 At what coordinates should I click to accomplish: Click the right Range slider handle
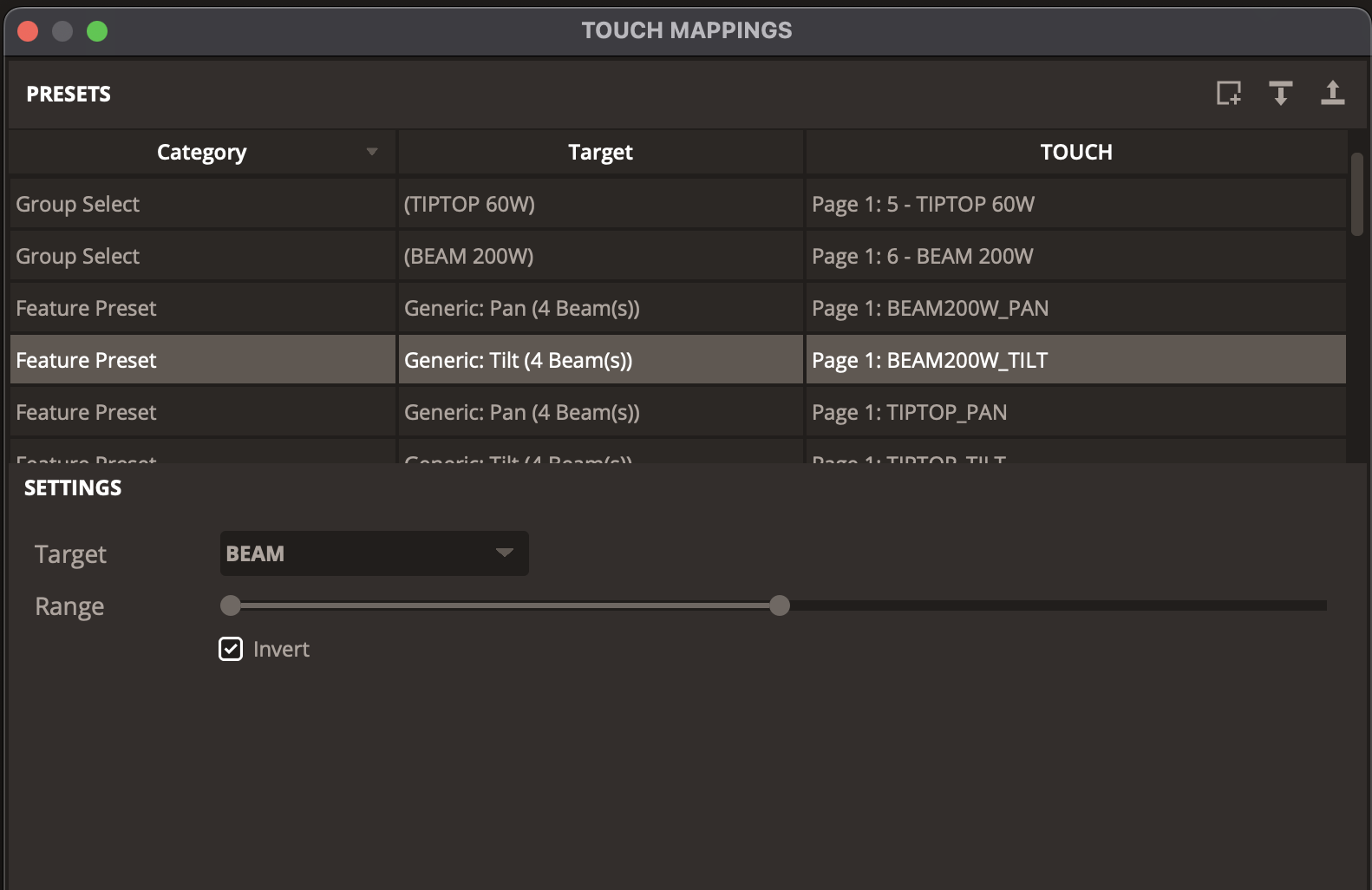point(780,605)
